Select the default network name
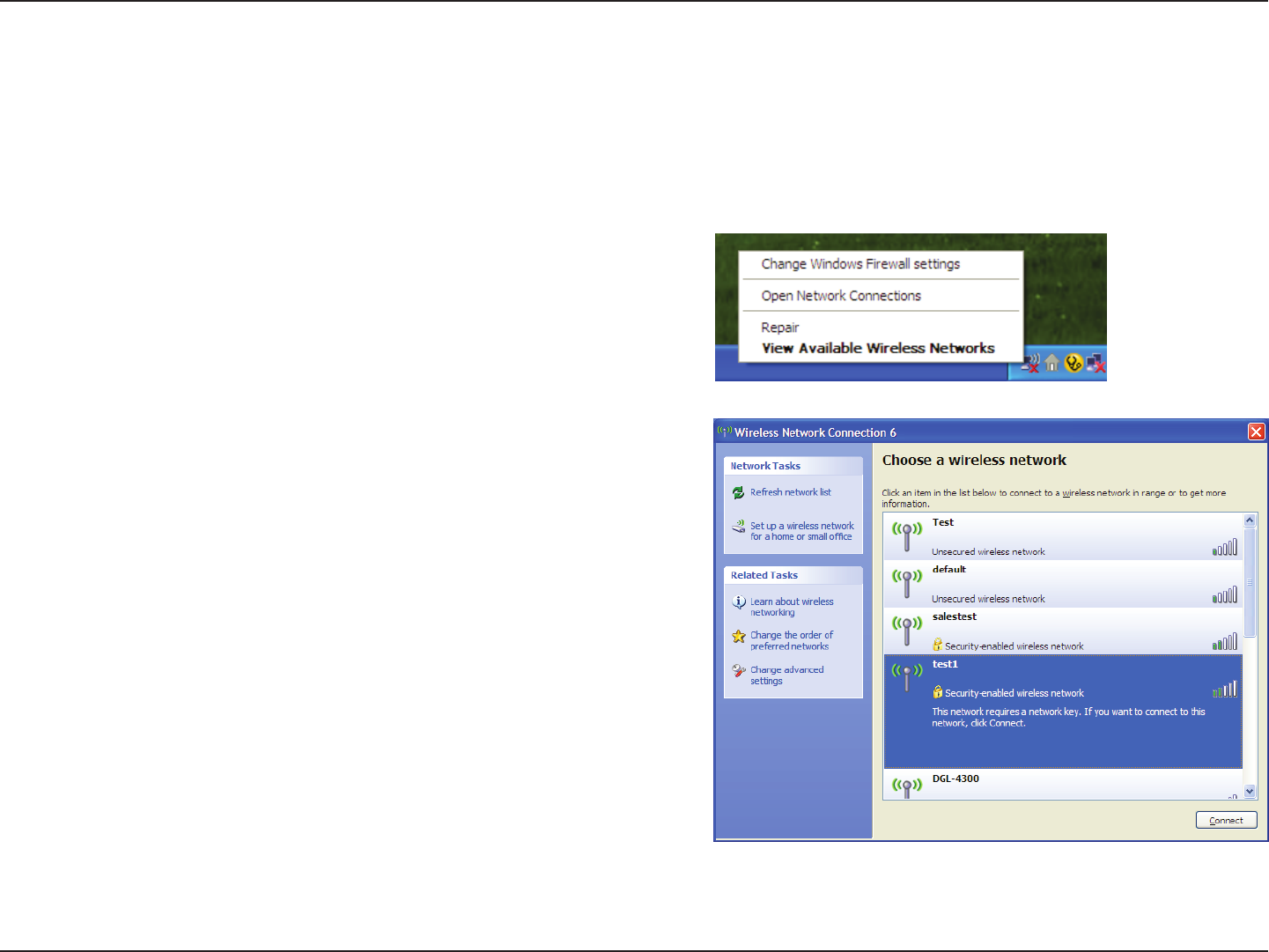The width and height of the screenshot is (1269, 952). point(949,569)
